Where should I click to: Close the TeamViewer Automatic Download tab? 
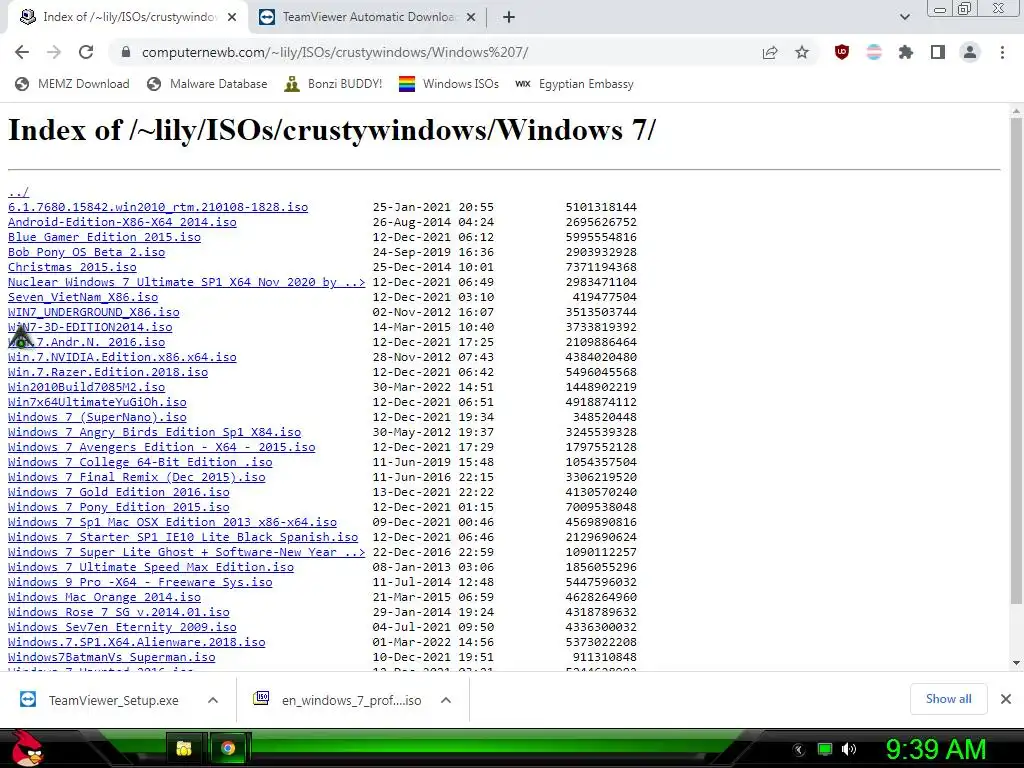pyautogui.click(x=470, y=18)
